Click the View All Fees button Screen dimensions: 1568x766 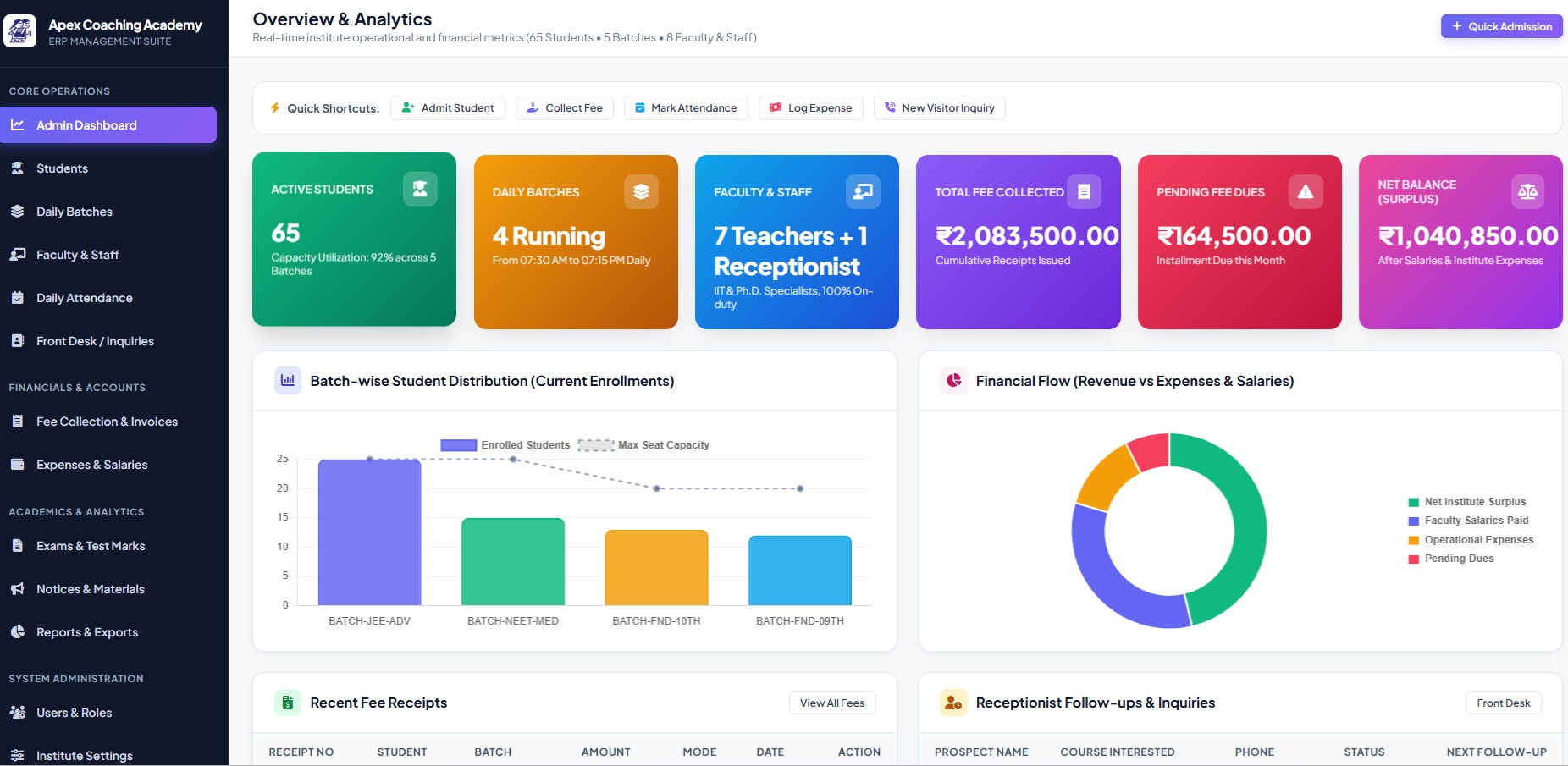click(x=832, y=703)
